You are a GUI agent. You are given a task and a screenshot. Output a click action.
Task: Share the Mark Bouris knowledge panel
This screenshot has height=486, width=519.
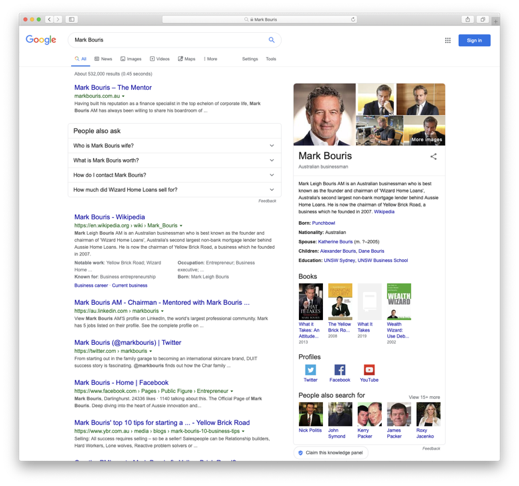(x=433, y=156)
